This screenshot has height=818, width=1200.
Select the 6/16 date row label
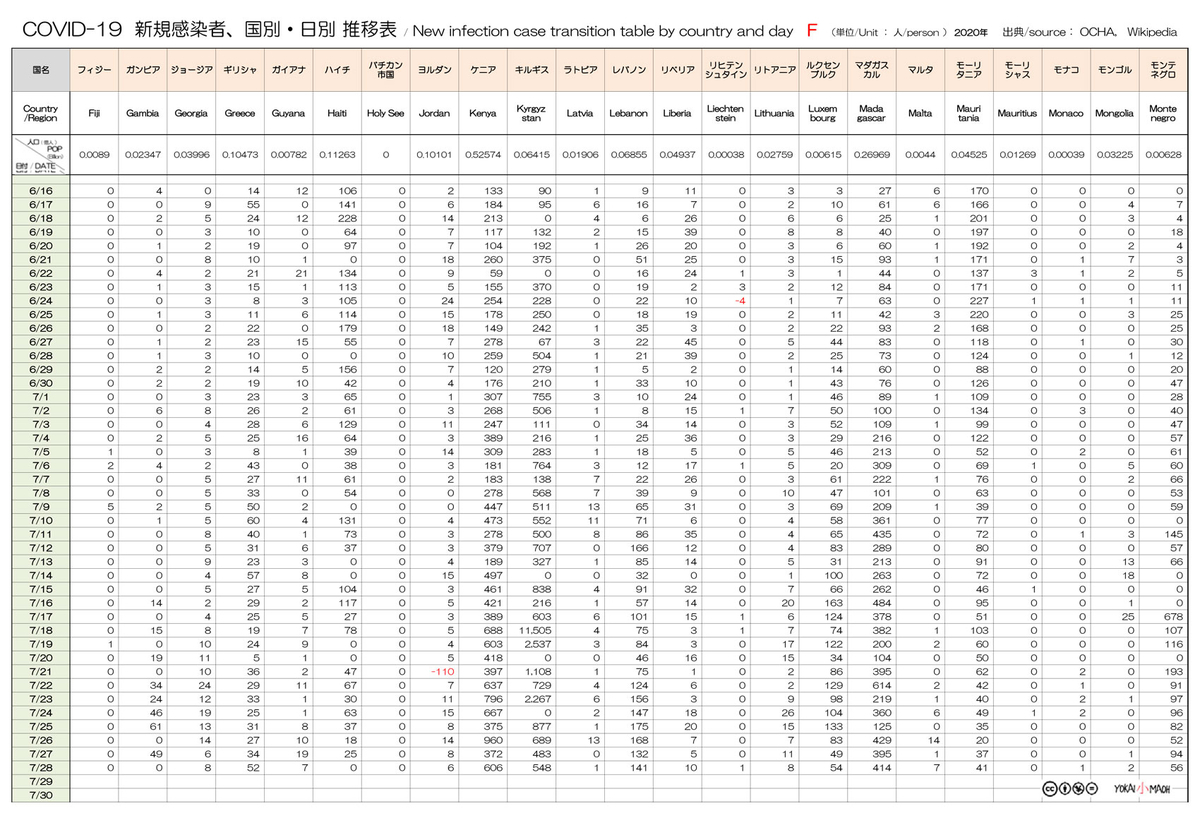click(42, 190)
